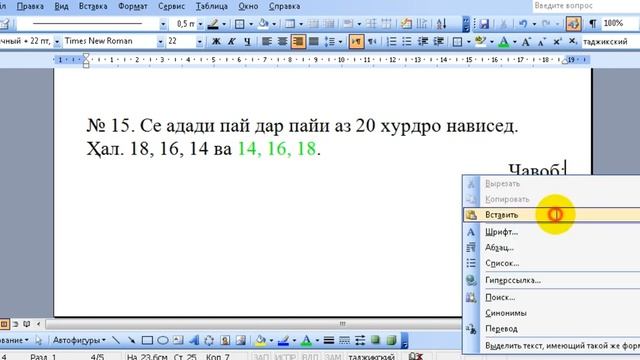
Task: Justify the paragraph text
Action: [x=313, y=41]
